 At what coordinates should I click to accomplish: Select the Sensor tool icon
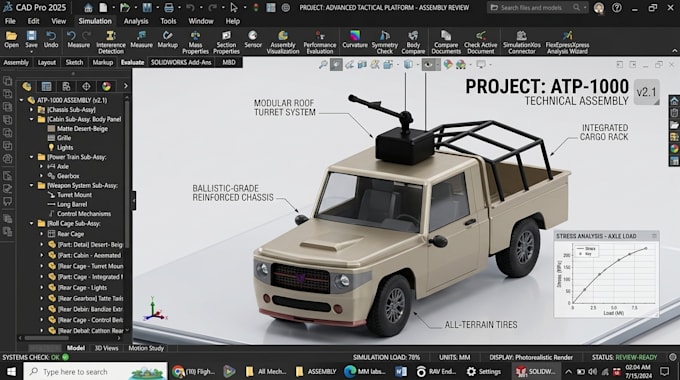click(253, 39)
